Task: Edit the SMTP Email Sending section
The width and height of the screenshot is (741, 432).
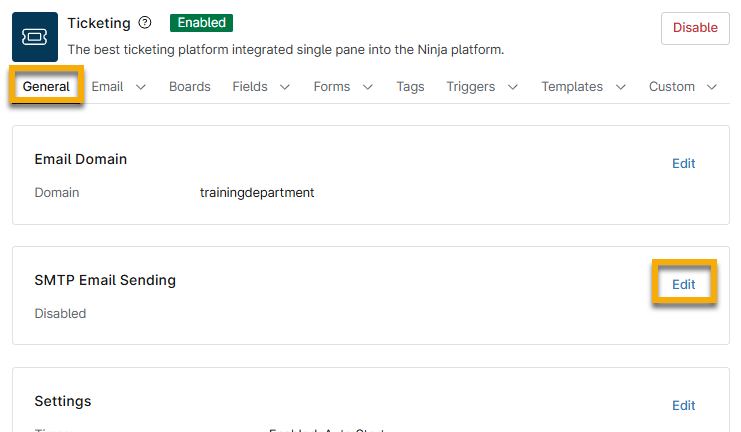Action: pyautogui.click(x=683, y=284)
